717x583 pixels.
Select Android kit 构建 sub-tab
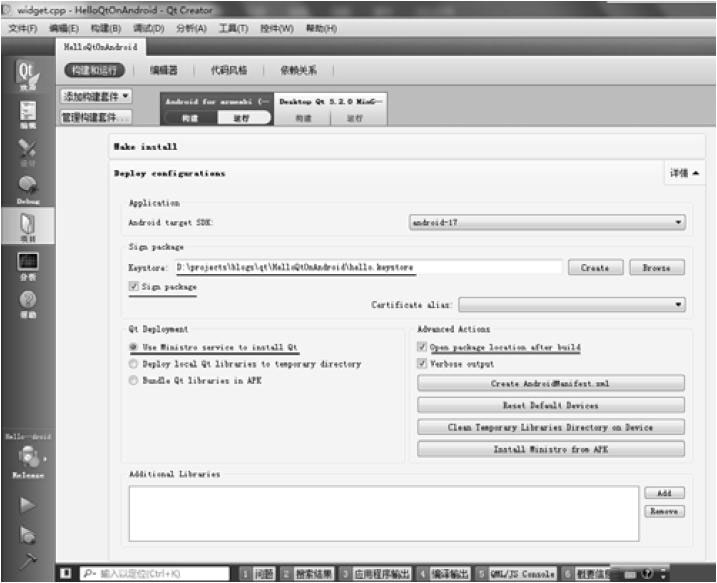[190, 118]
